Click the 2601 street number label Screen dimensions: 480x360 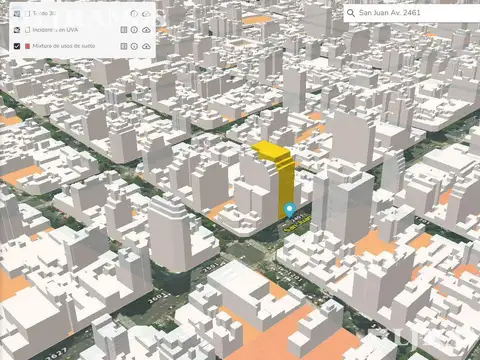click(x=157, y=297)
